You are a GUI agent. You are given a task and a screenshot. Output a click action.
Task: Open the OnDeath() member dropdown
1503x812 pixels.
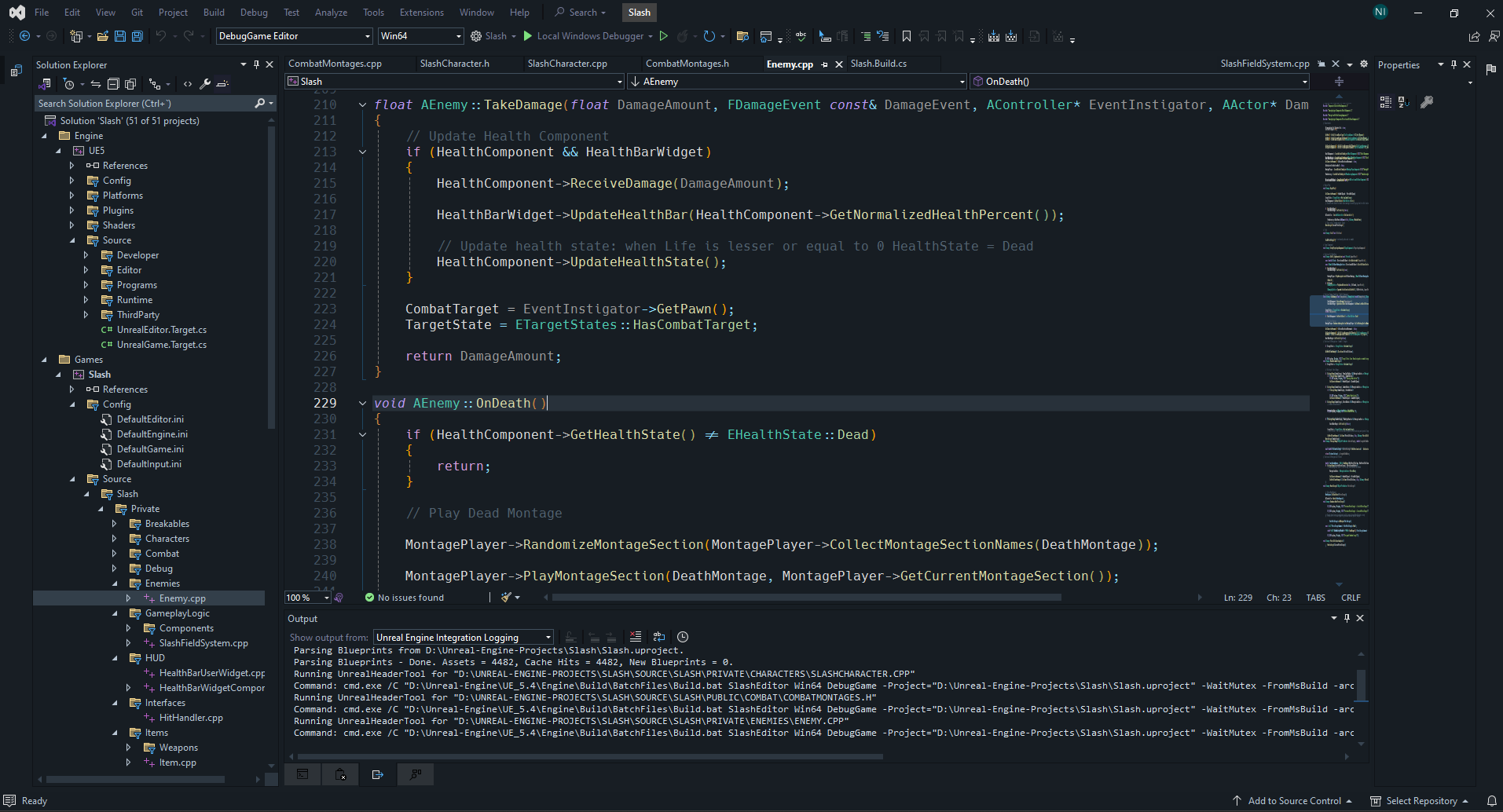click(1140, 82)
